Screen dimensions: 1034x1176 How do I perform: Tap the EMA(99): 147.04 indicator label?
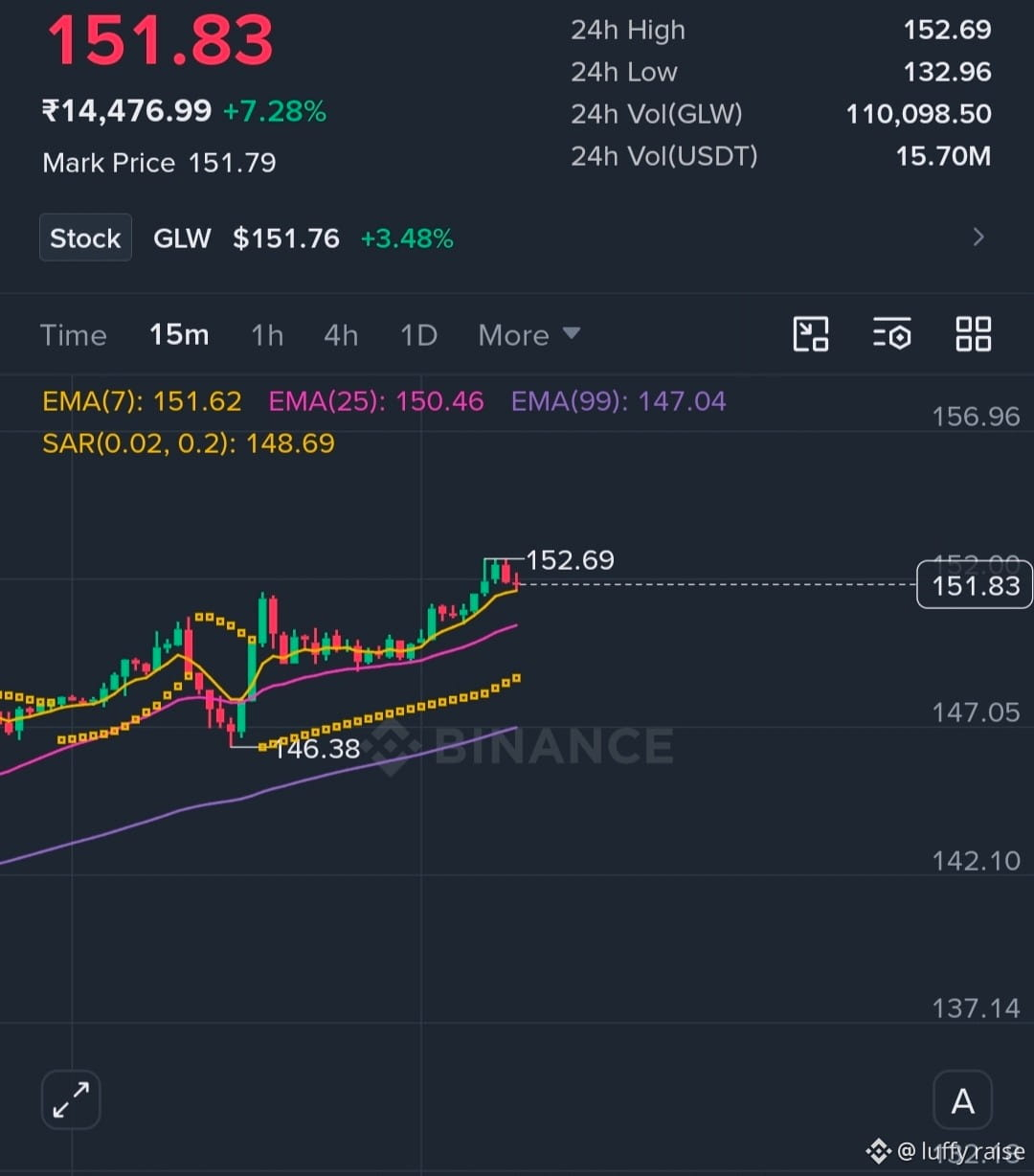tap(618, 401)
